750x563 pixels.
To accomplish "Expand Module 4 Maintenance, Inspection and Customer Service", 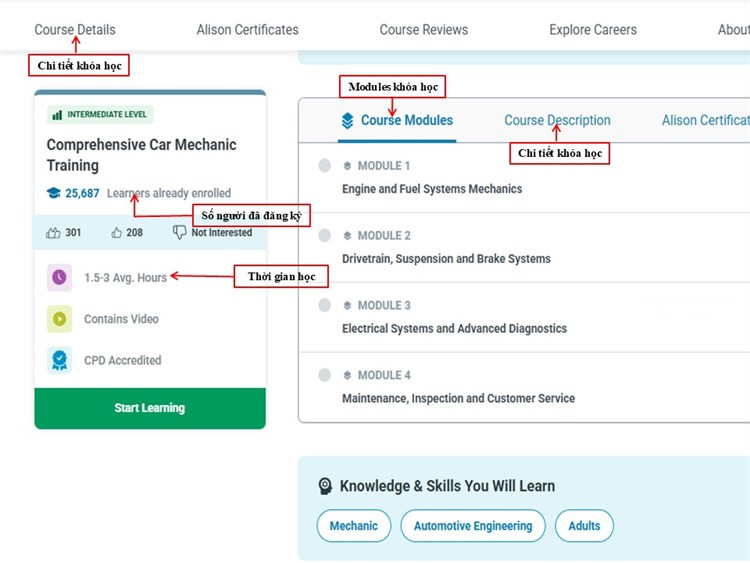I will point(458,398).
